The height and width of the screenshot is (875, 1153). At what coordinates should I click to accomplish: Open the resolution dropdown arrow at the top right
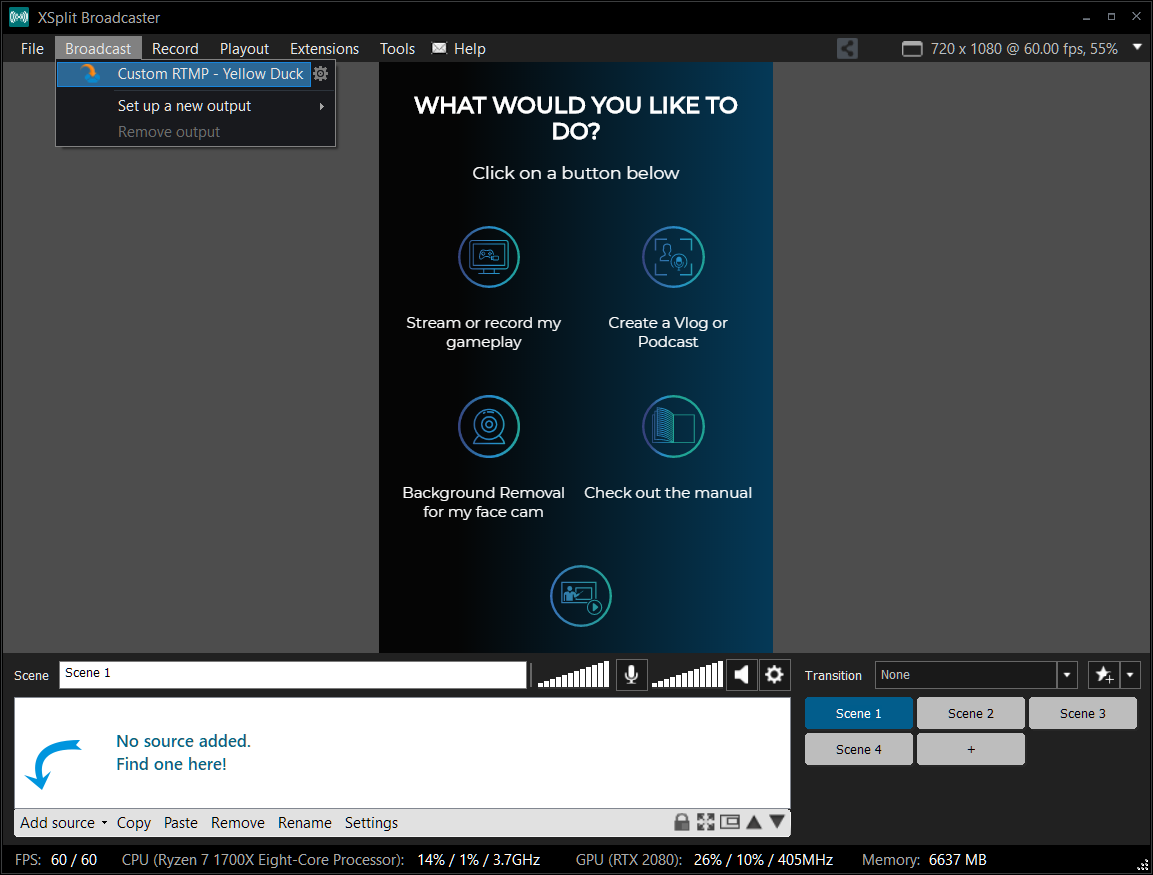[1137, 47]
